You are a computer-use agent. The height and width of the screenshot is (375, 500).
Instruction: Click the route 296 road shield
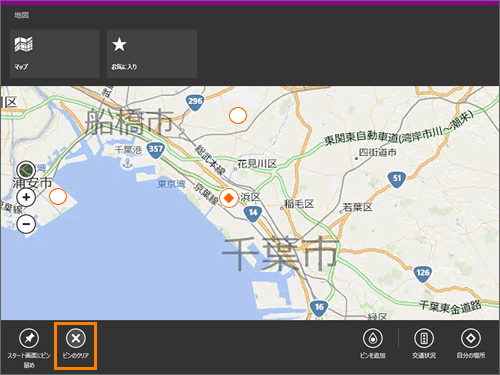click(195, 102)
